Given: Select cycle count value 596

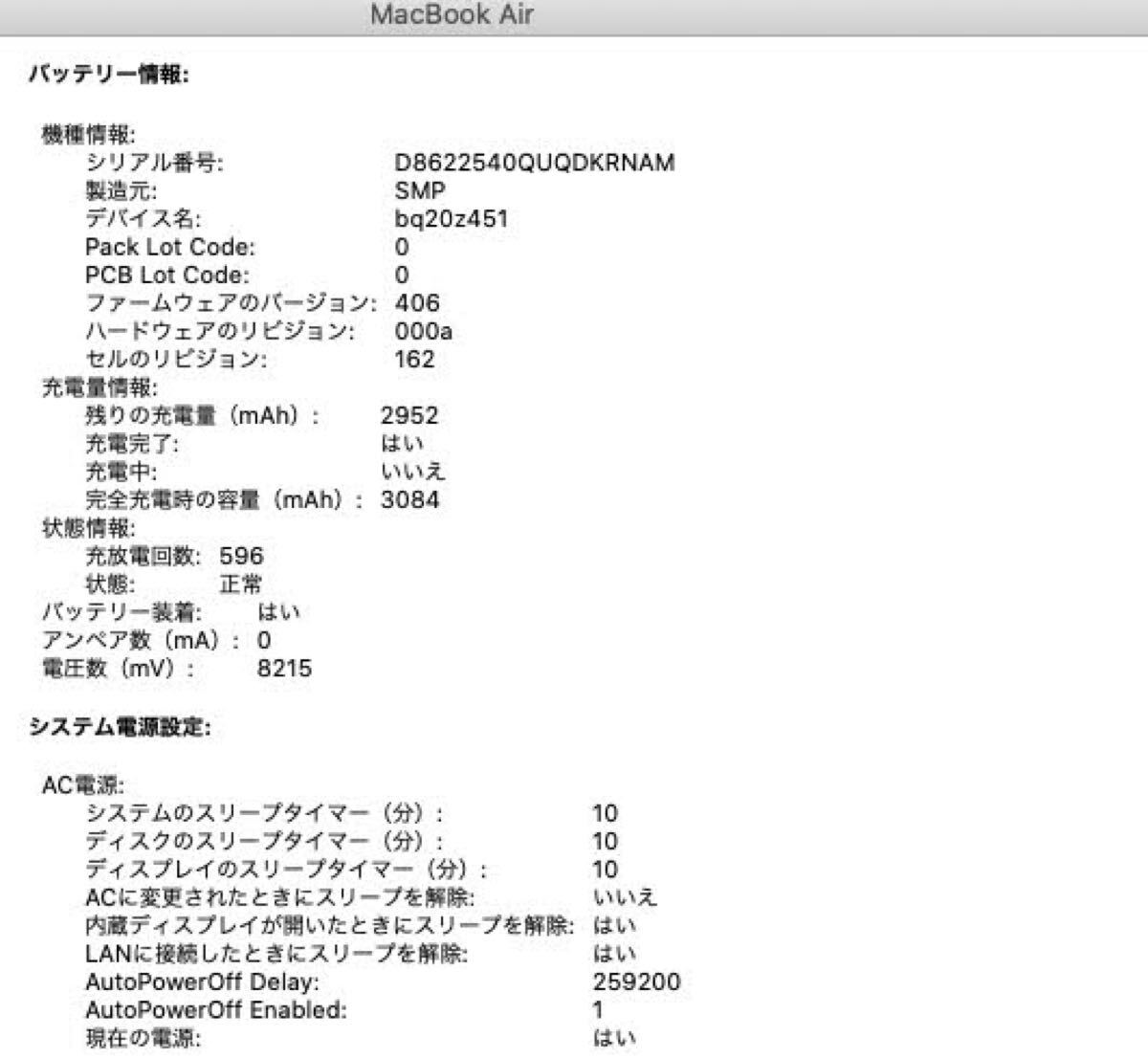Looking at the screenshot, I should (x=241, y=556).
